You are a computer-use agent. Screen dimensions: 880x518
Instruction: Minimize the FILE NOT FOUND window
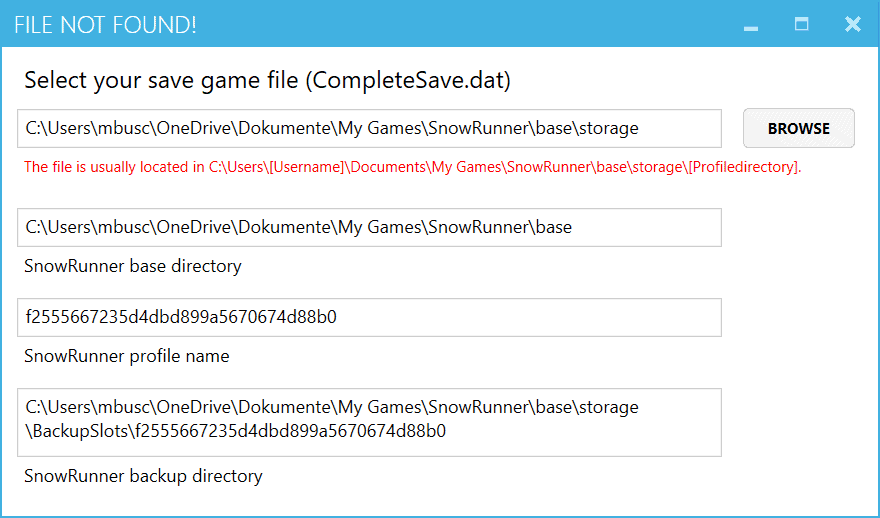[x=751, y=25]
